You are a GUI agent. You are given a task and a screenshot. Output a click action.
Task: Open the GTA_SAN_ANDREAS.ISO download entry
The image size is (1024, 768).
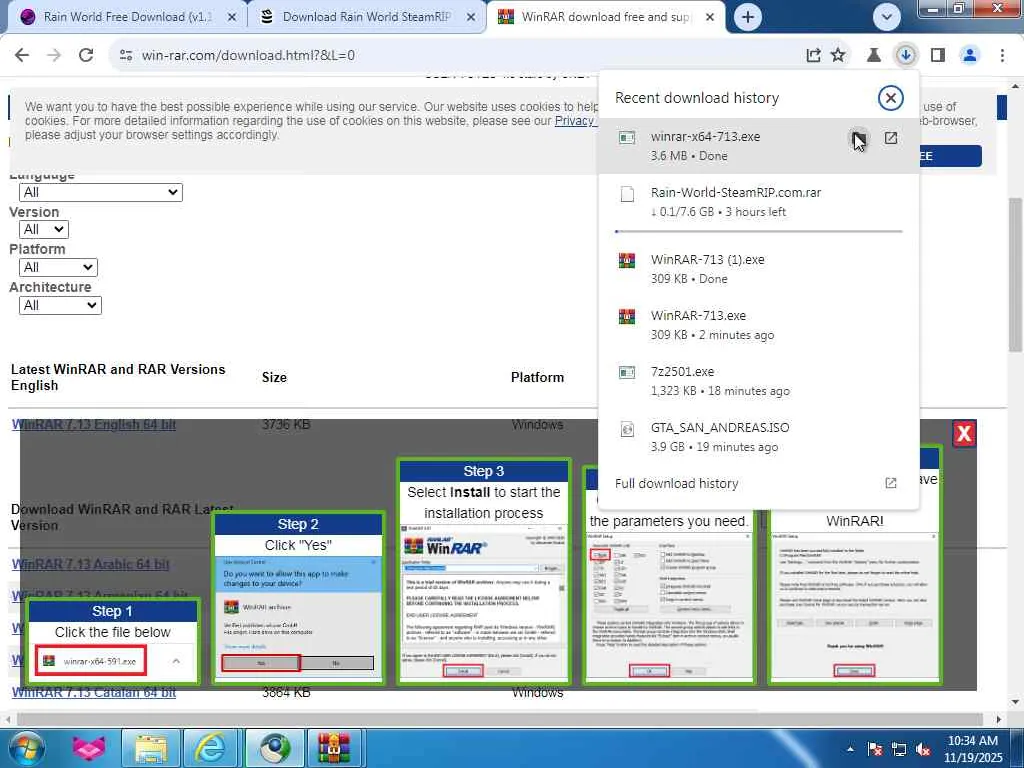tap(758, 438)
